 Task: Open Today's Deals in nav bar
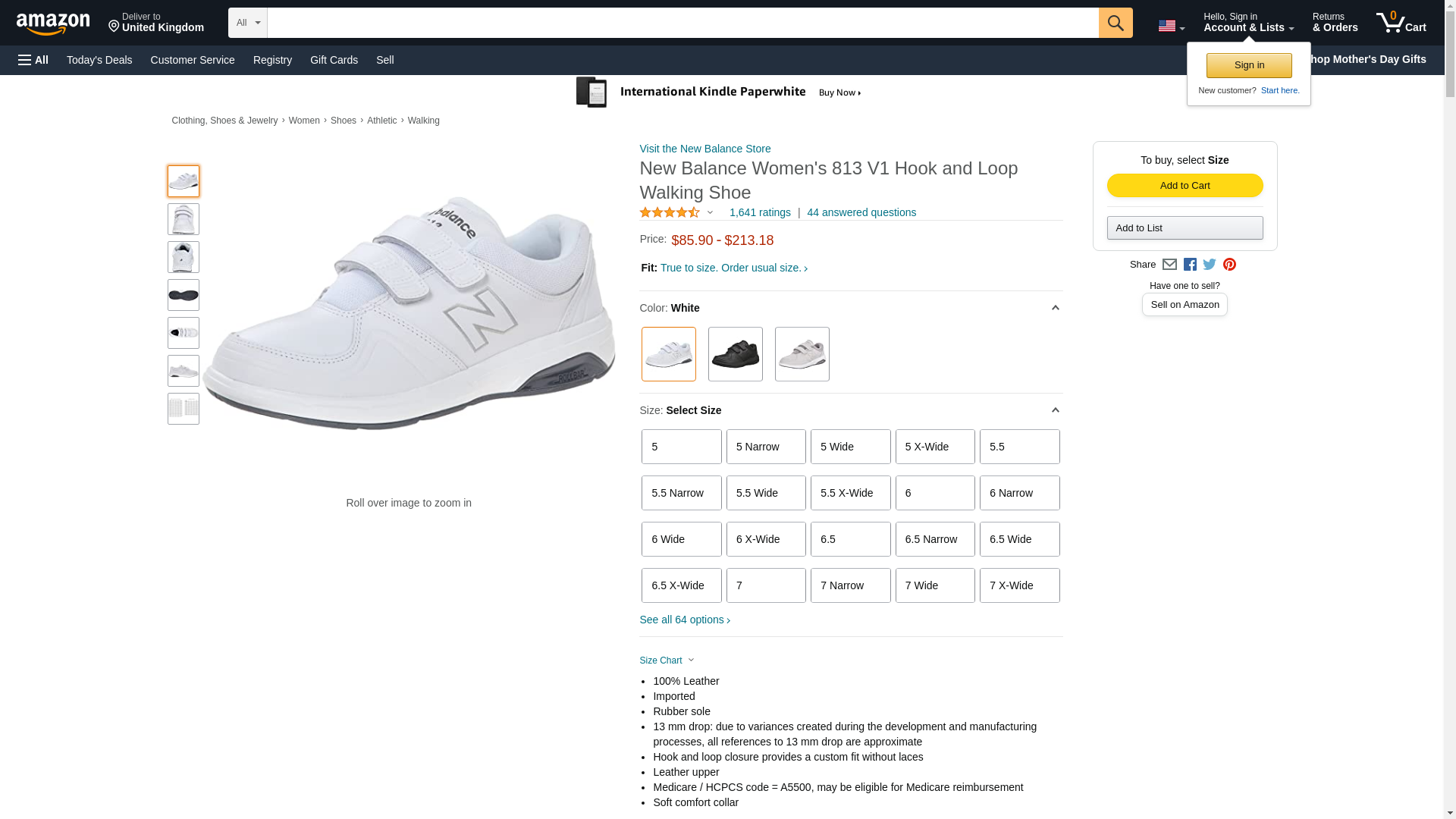(x=99, y=60)
